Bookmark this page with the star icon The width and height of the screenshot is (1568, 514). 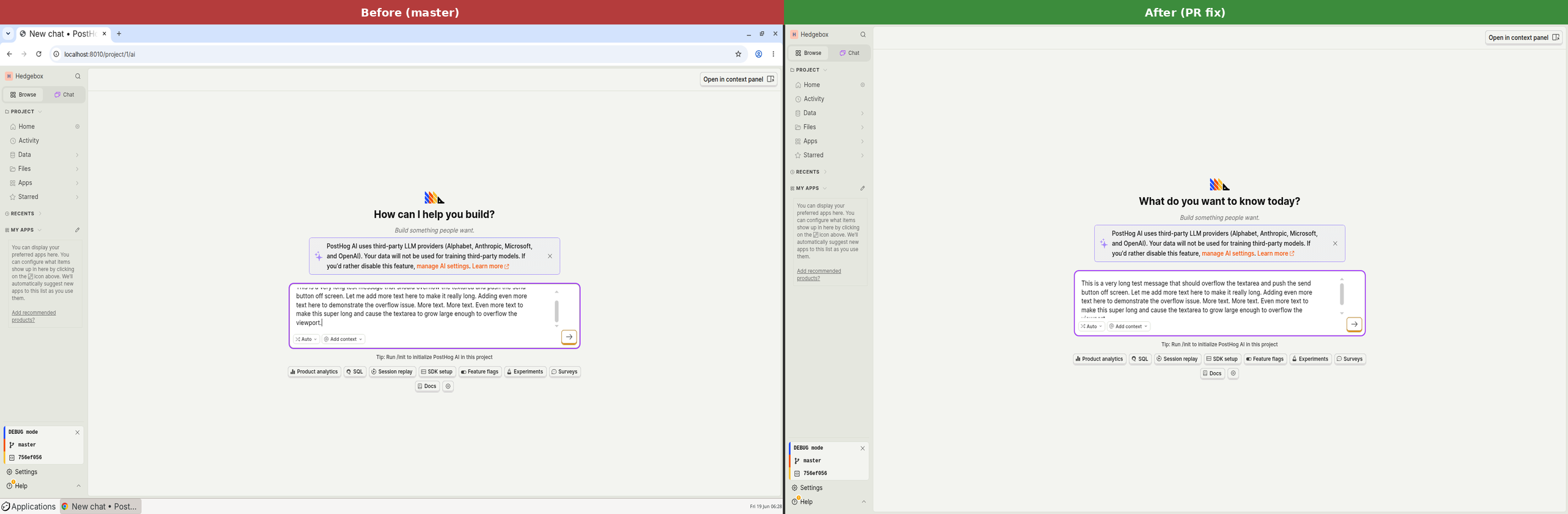738,54
